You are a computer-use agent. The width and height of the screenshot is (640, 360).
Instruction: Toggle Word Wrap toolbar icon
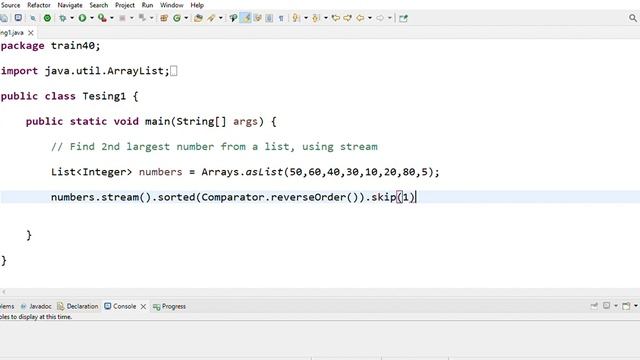[258, 18]
